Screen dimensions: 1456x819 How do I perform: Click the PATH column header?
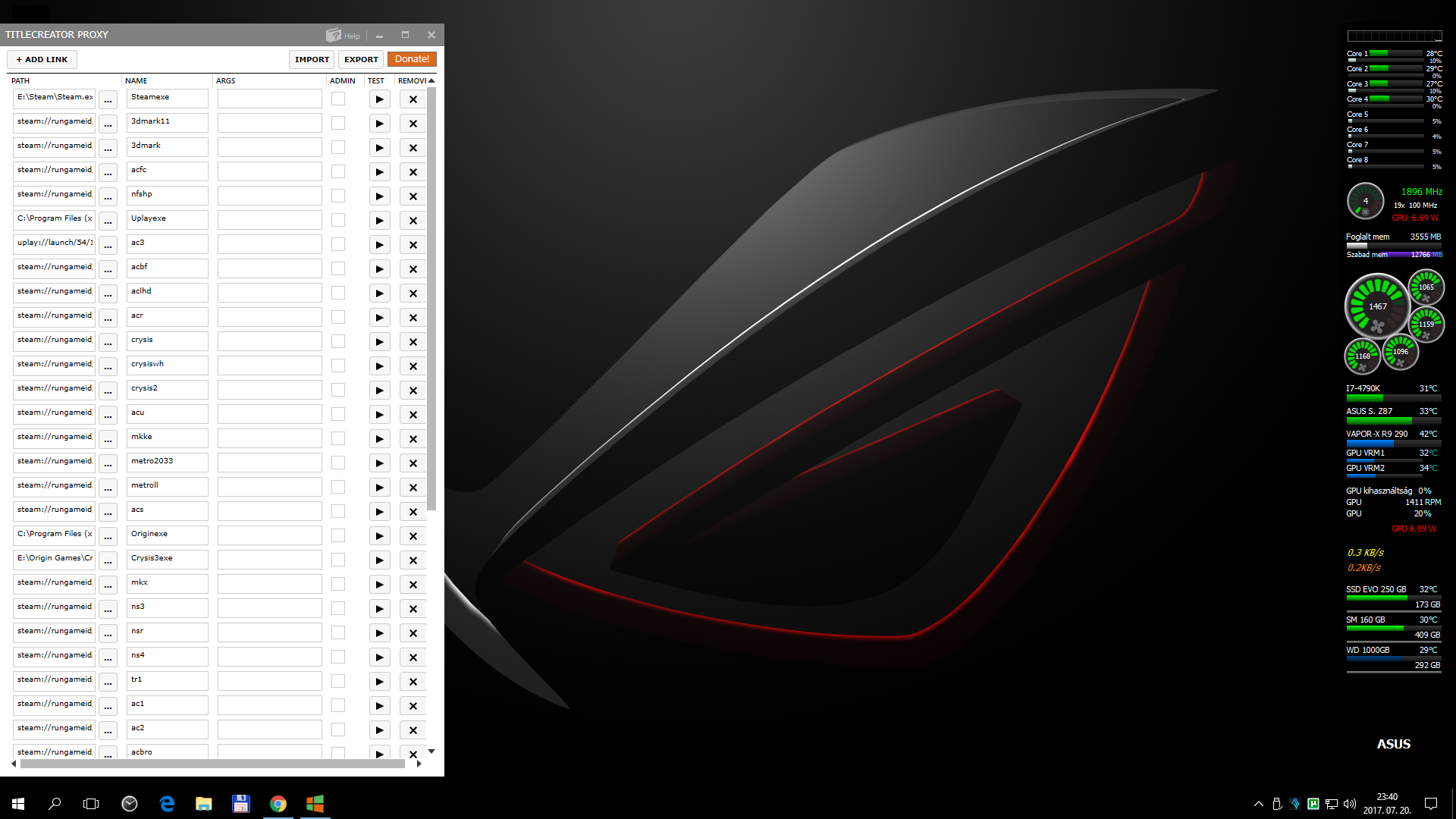[20, 80]
